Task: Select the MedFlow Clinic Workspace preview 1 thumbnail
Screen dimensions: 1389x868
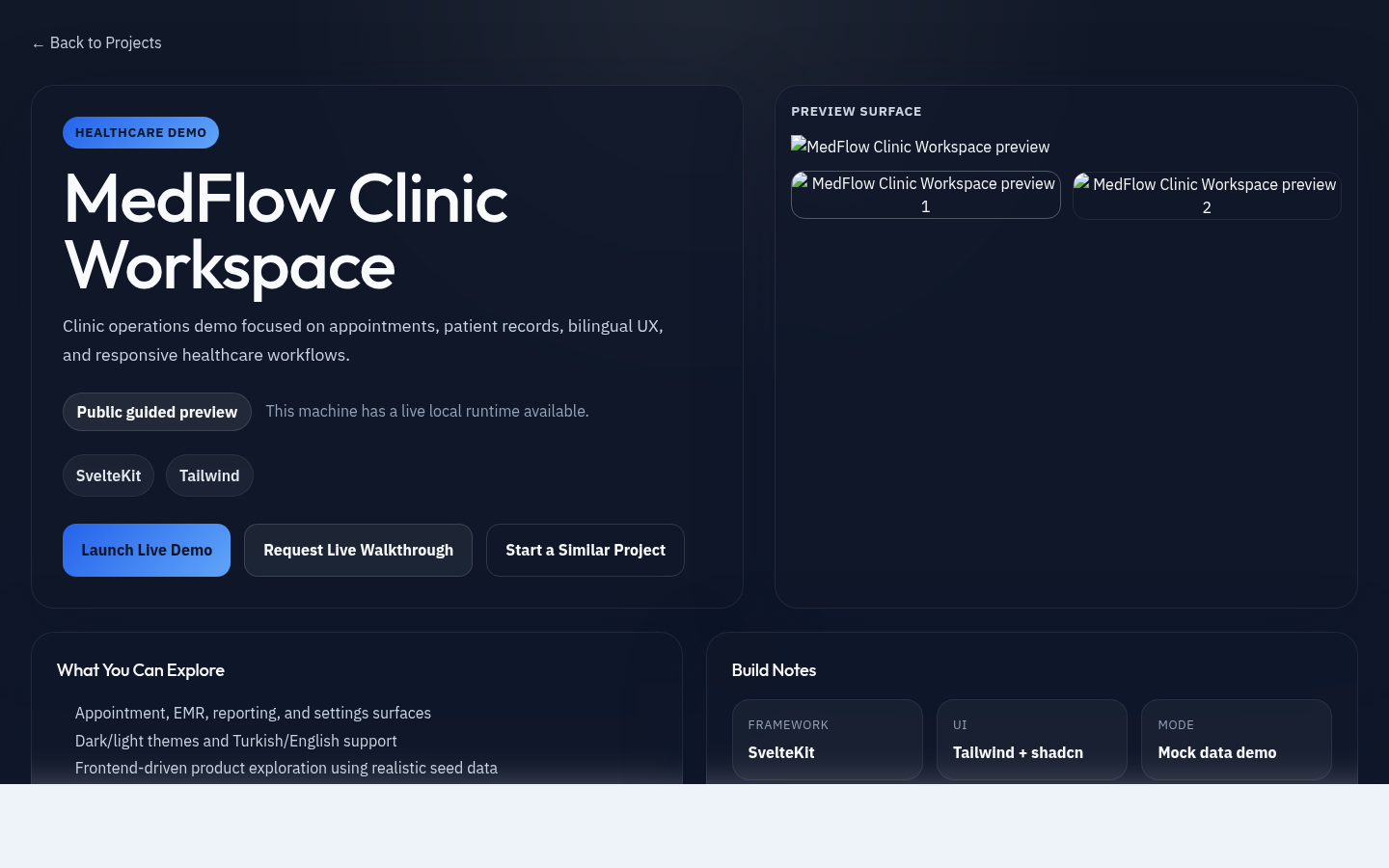Action: (925, 195)
